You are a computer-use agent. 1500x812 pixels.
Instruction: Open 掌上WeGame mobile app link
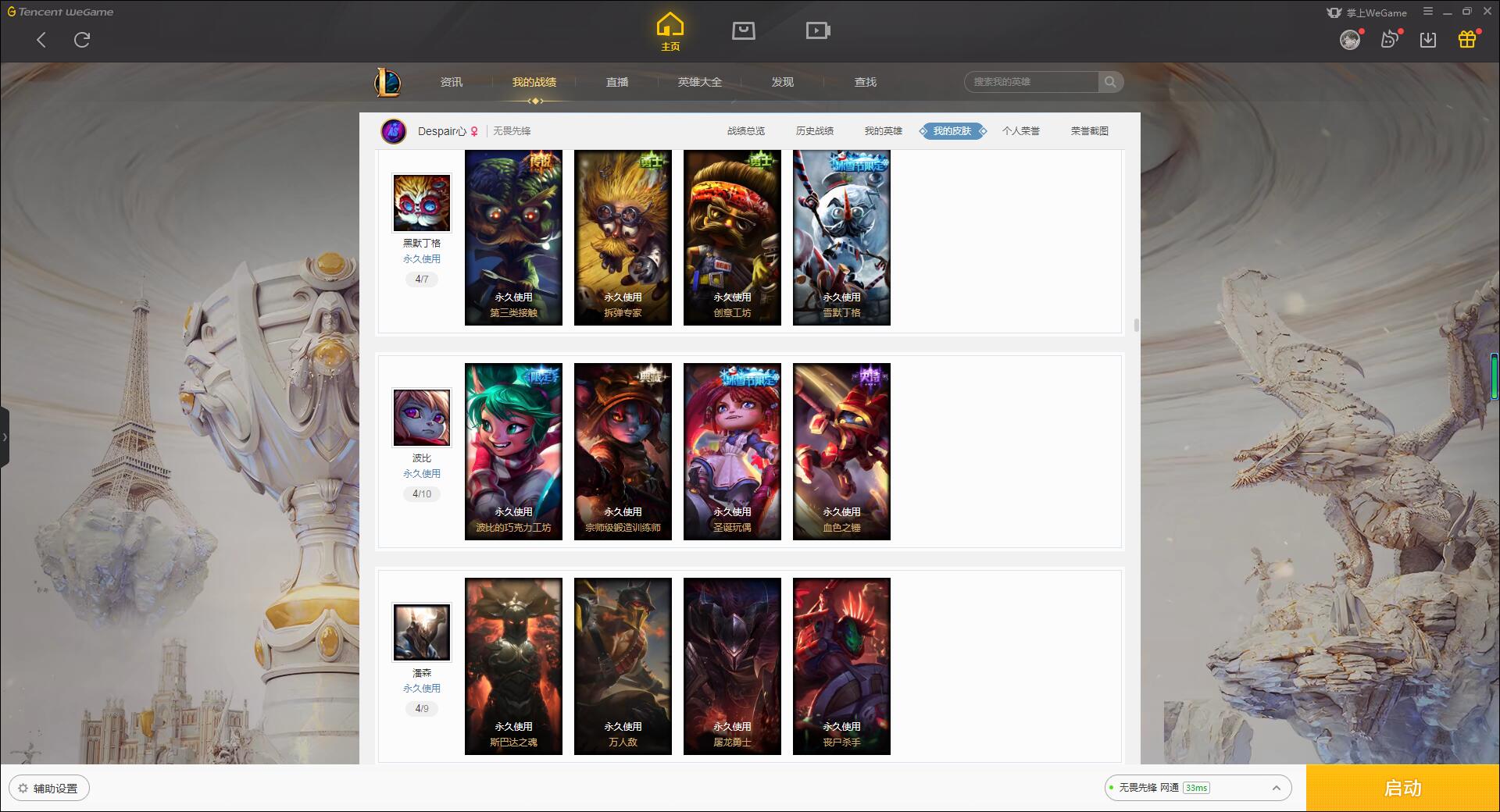pos(1366,12)
